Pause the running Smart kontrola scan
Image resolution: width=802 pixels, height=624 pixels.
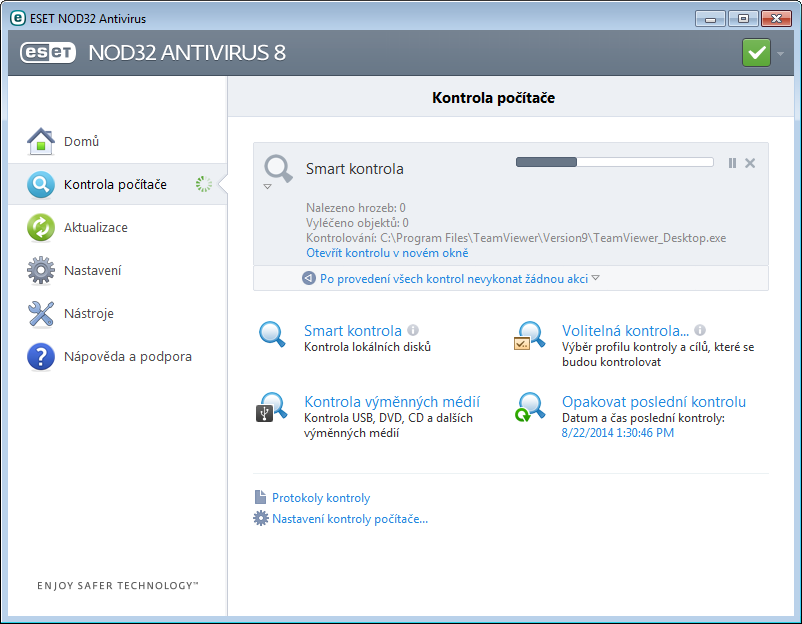pyautogui.click(x=732, y=163)
